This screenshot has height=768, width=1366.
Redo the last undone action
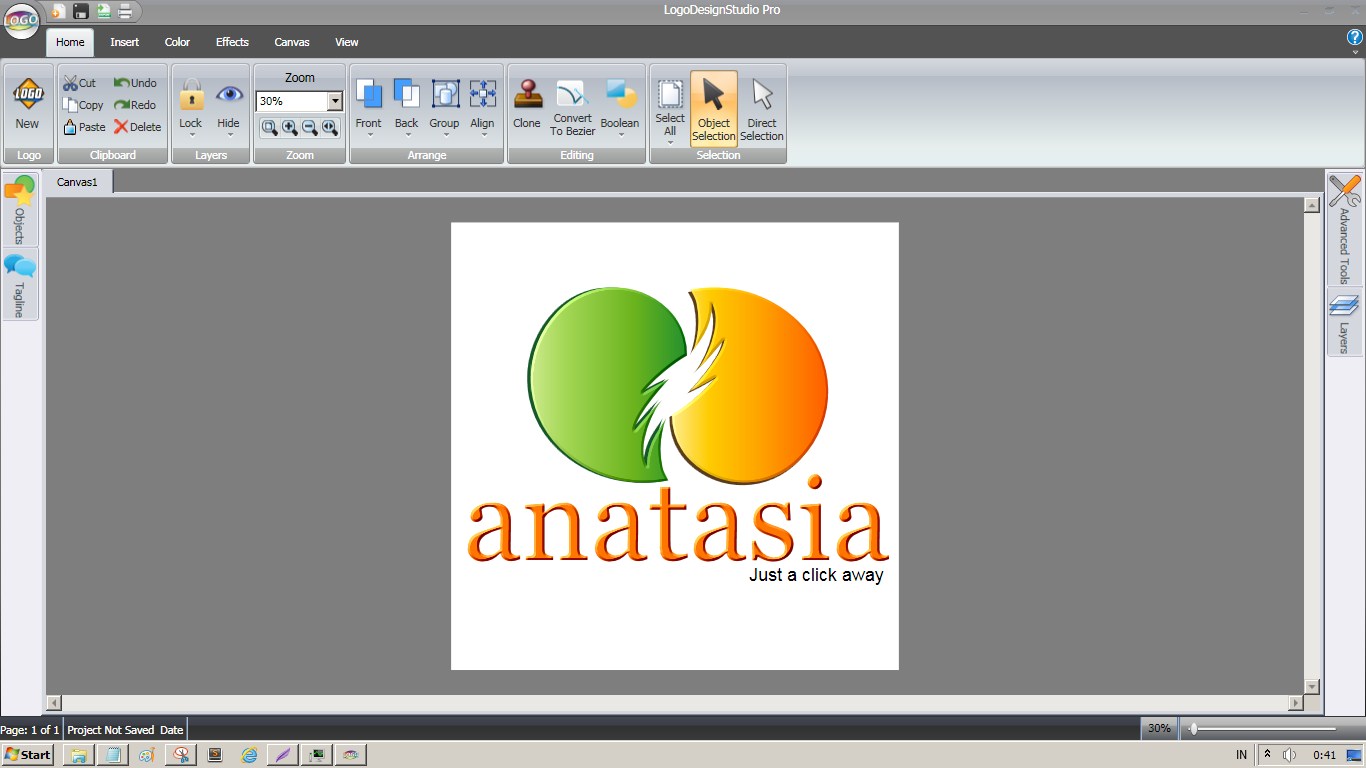[135, 105]
